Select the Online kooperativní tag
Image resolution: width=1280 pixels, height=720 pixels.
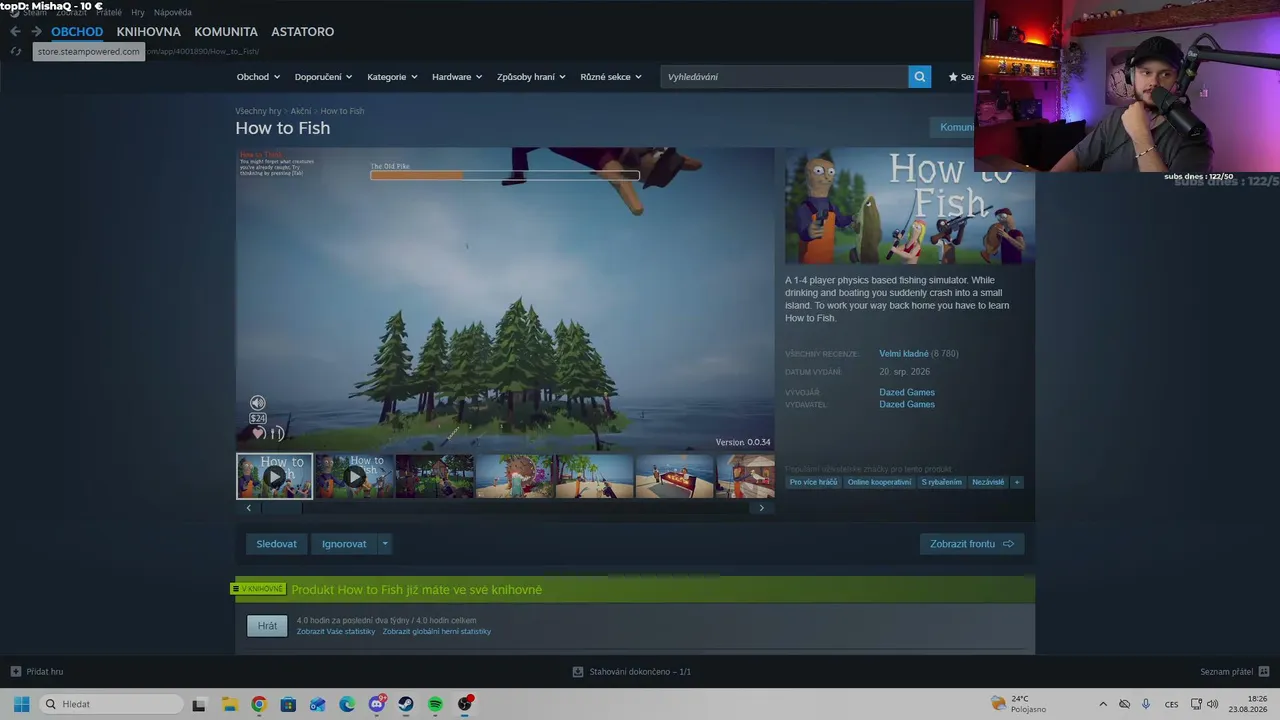pyautogui.click(x=880, y=482)
